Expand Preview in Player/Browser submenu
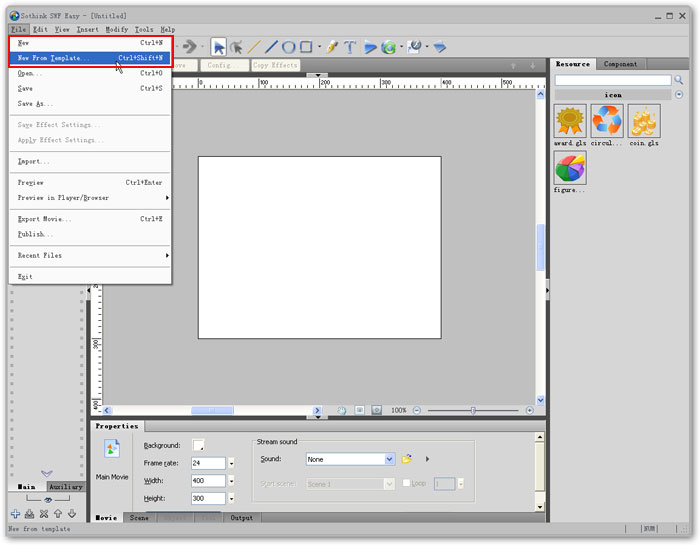The width and height of the screenshot is (700, 545). click(90, 198)
